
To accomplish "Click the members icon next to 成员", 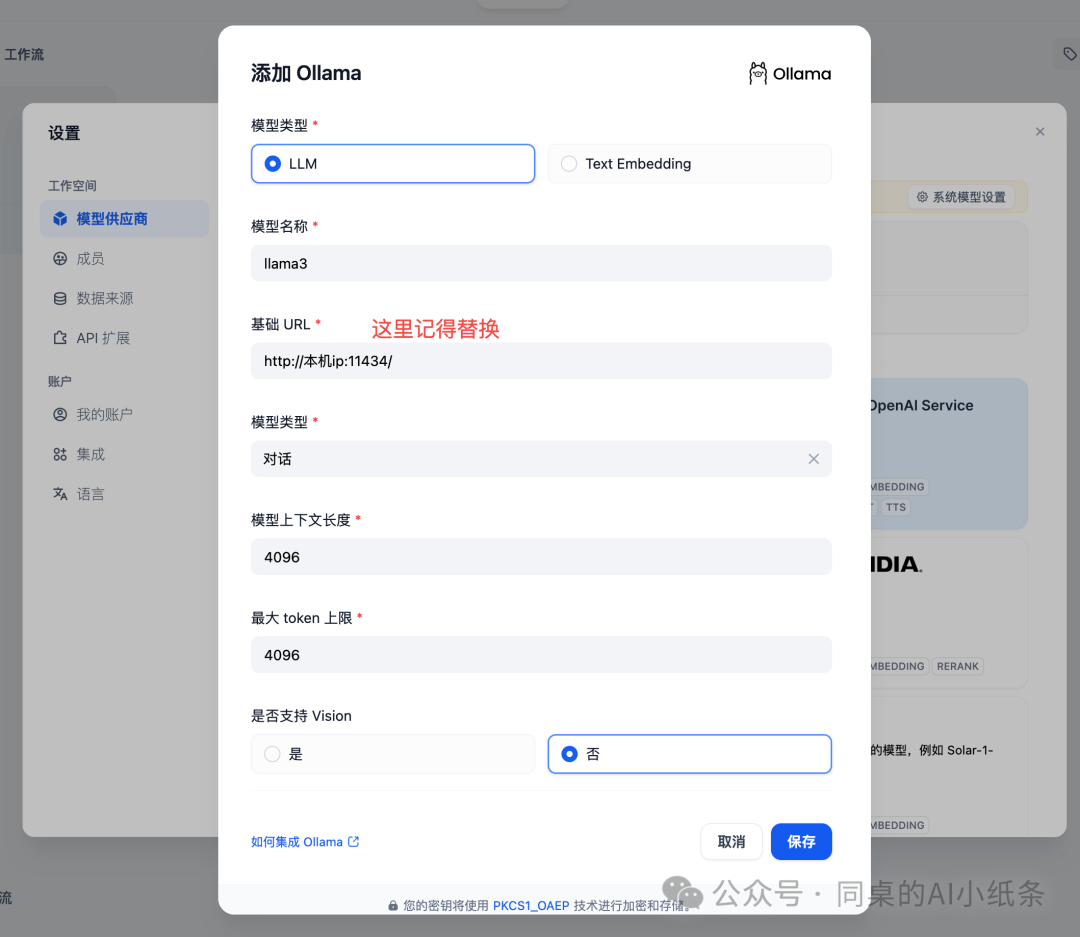I will point(61,259).
